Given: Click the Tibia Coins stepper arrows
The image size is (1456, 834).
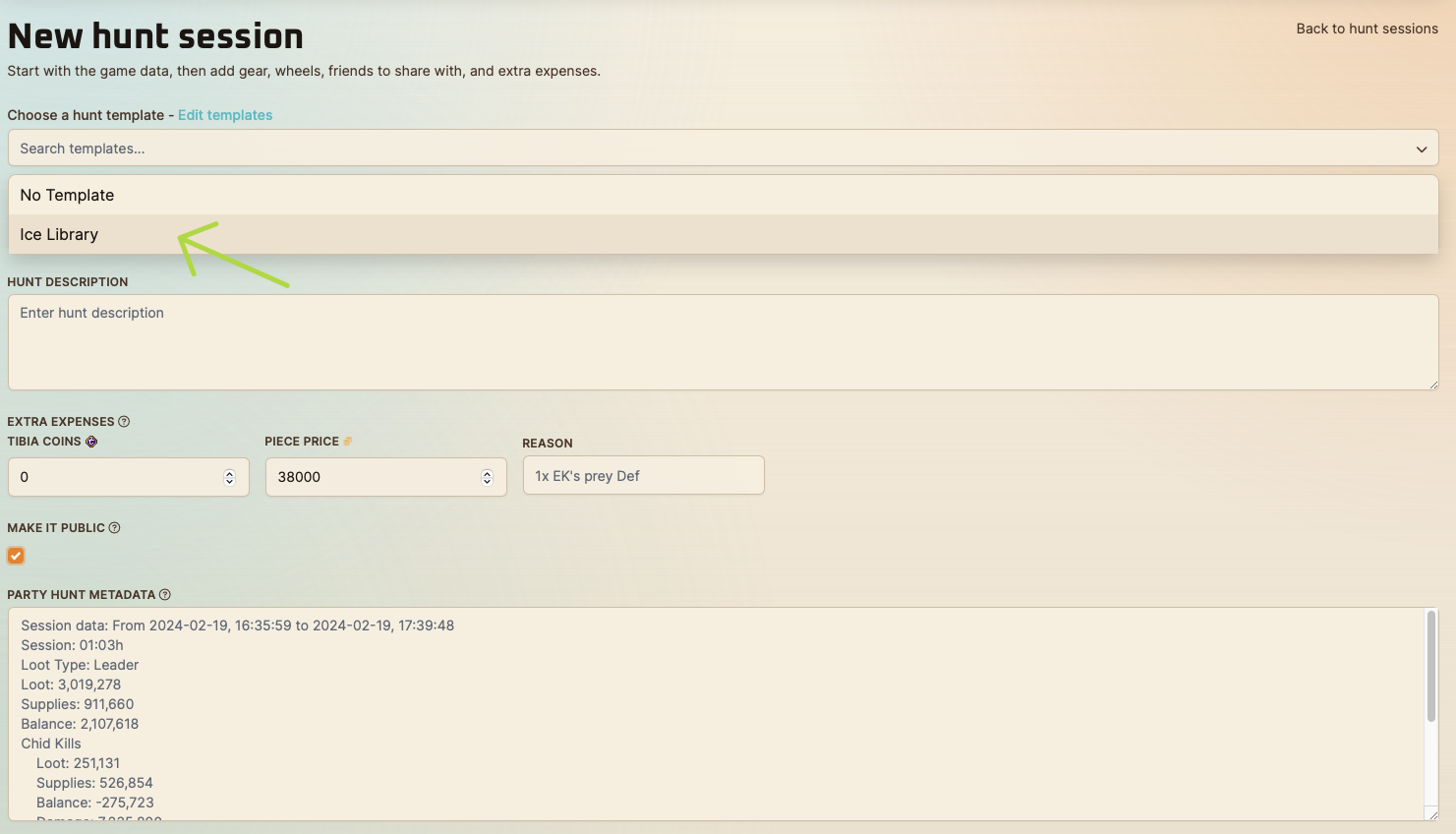Looking at the screenshot, I should (229, 477).
